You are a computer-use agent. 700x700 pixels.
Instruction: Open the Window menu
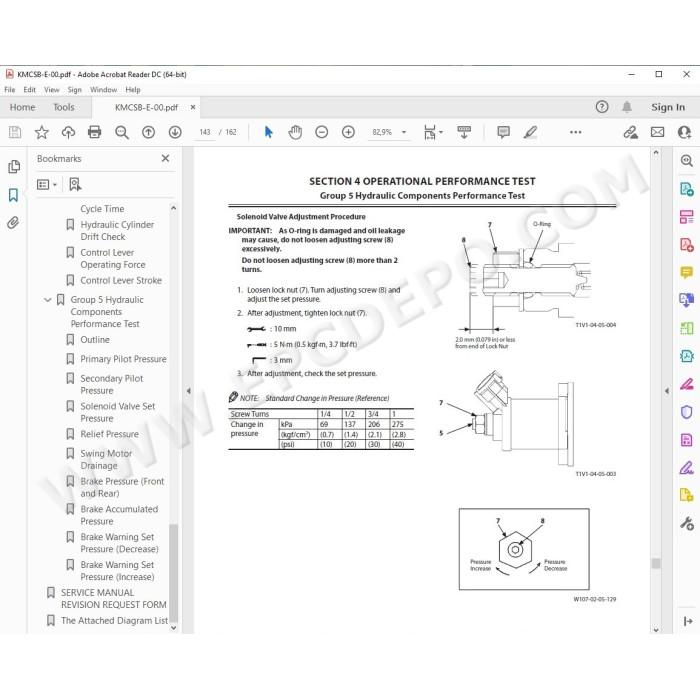click(103, 90)
